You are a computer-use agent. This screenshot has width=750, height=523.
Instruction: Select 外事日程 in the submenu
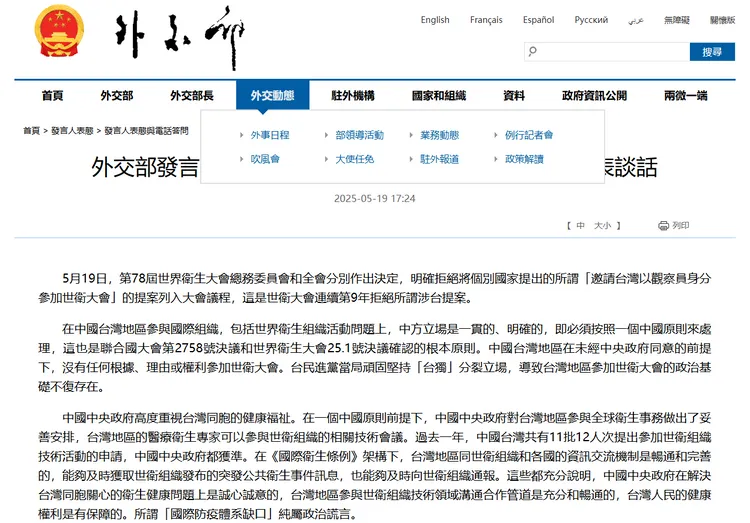point(270,135)
